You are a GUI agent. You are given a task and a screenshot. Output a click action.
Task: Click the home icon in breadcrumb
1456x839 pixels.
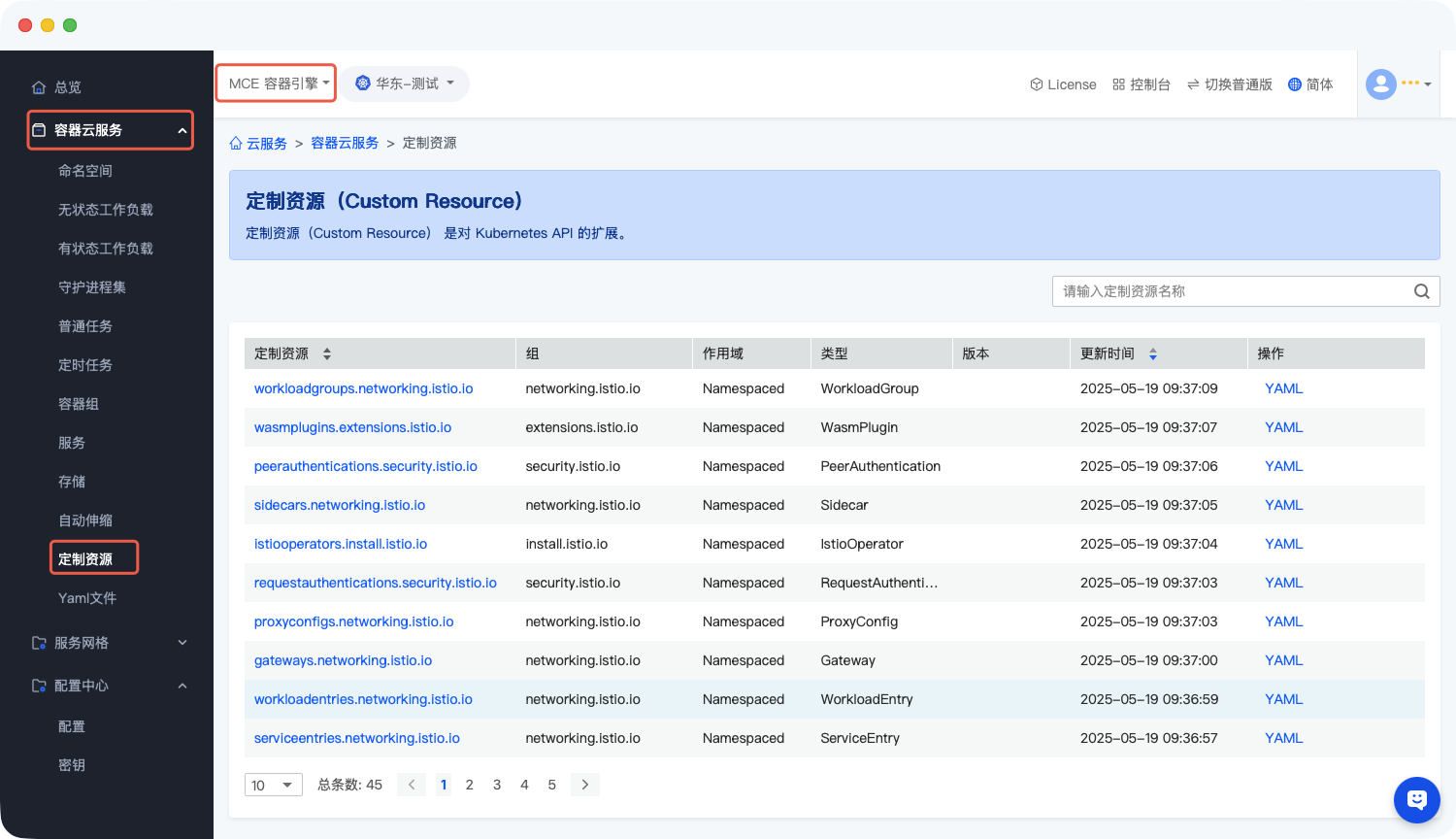pyautogui.click(x=236, y=144)
